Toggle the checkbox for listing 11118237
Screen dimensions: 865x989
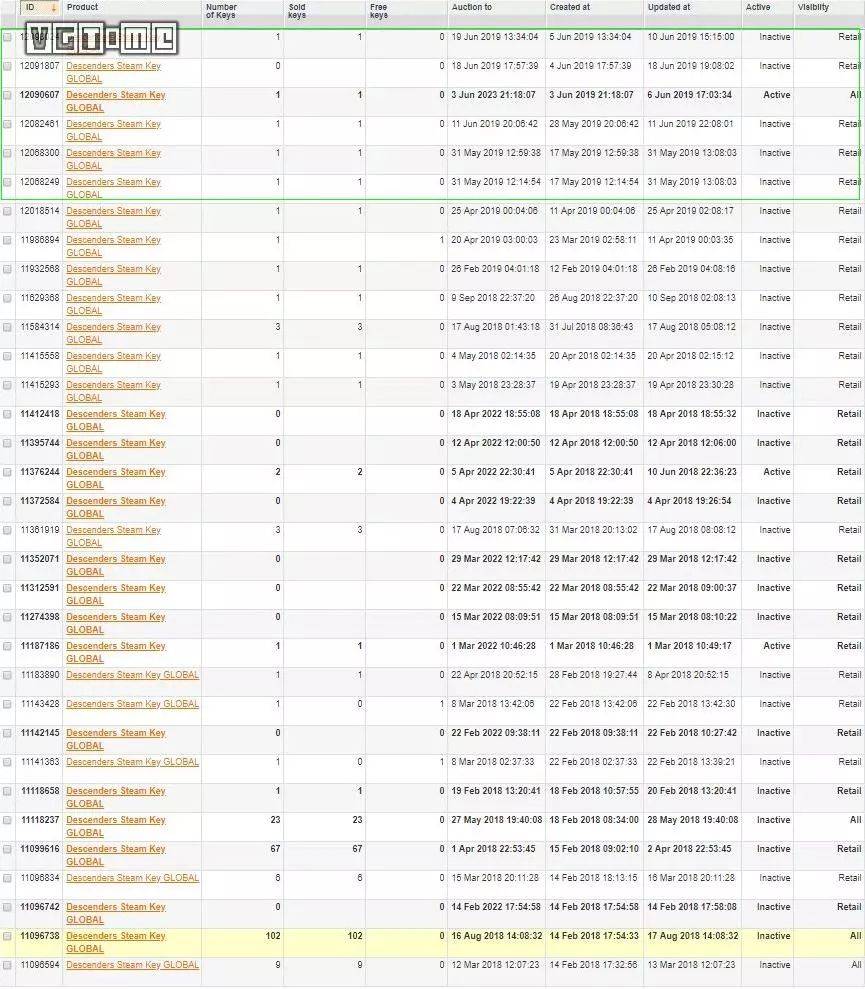coord(8,821)
